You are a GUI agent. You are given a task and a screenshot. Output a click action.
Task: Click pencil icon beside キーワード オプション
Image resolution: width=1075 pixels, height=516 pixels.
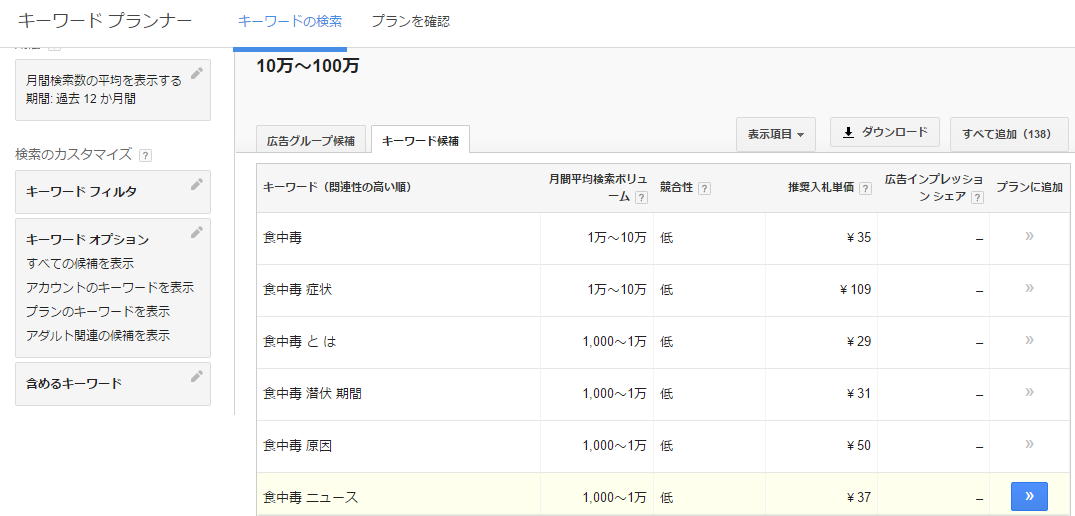point(197,232)
